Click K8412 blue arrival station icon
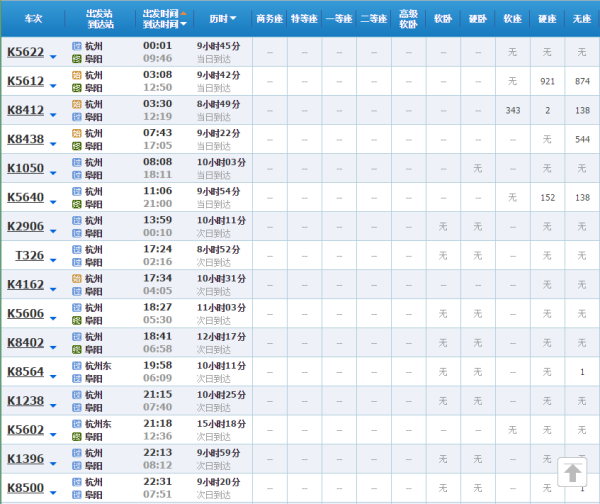 [77, 117]
